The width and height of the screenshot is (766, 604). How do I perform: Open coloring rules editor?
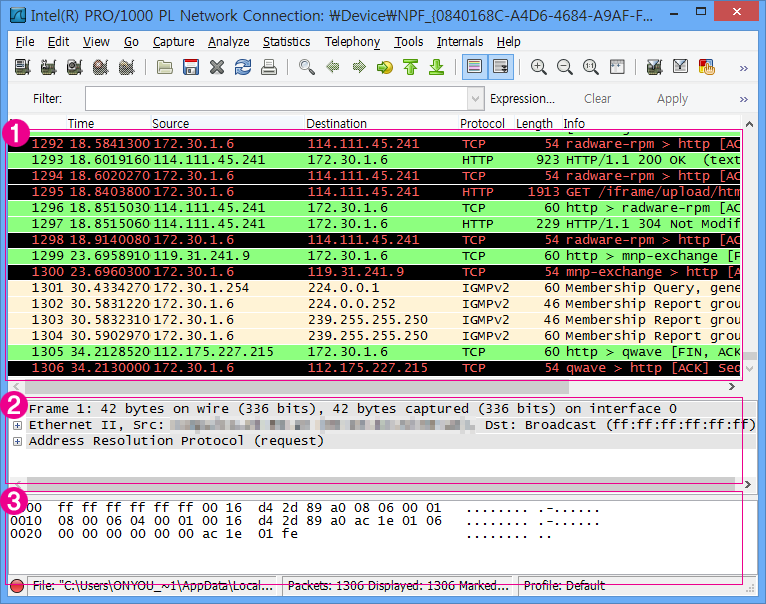click(706, 67)
